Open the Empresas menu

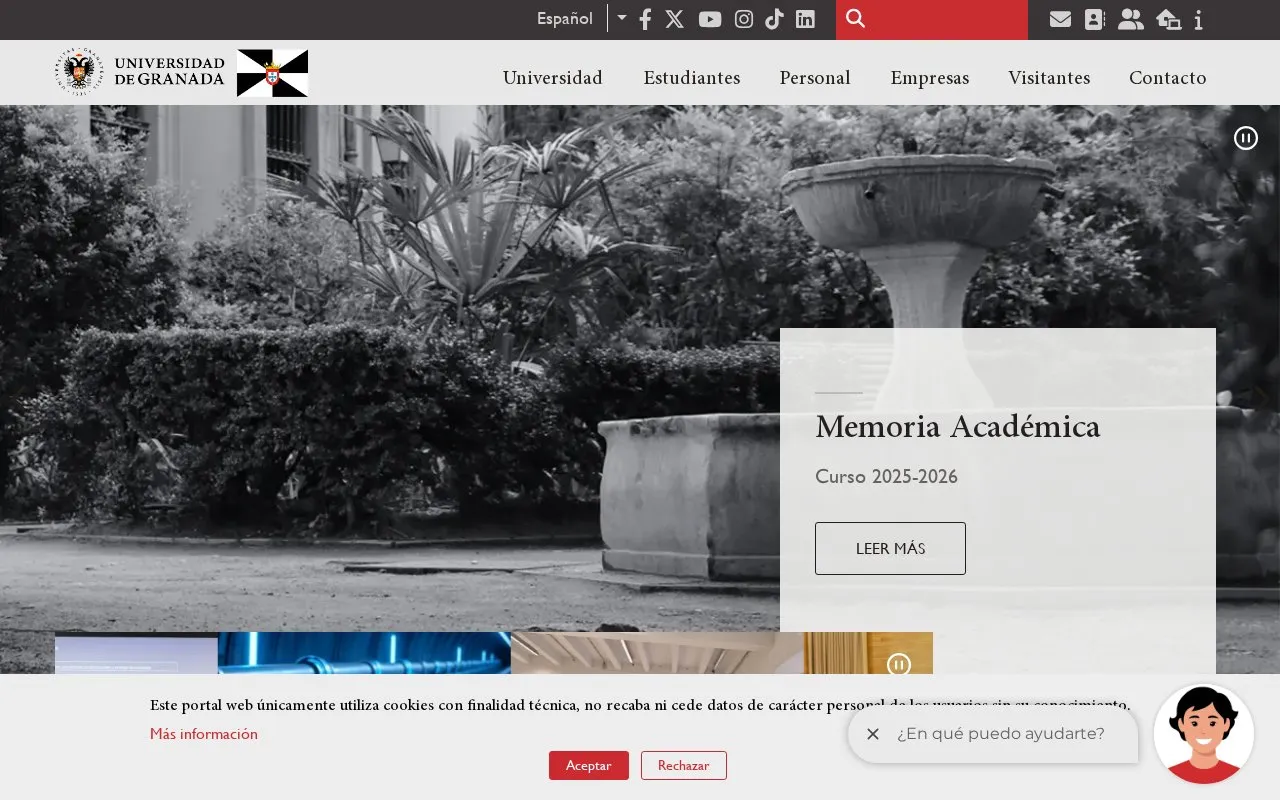[x=930, y=78]
